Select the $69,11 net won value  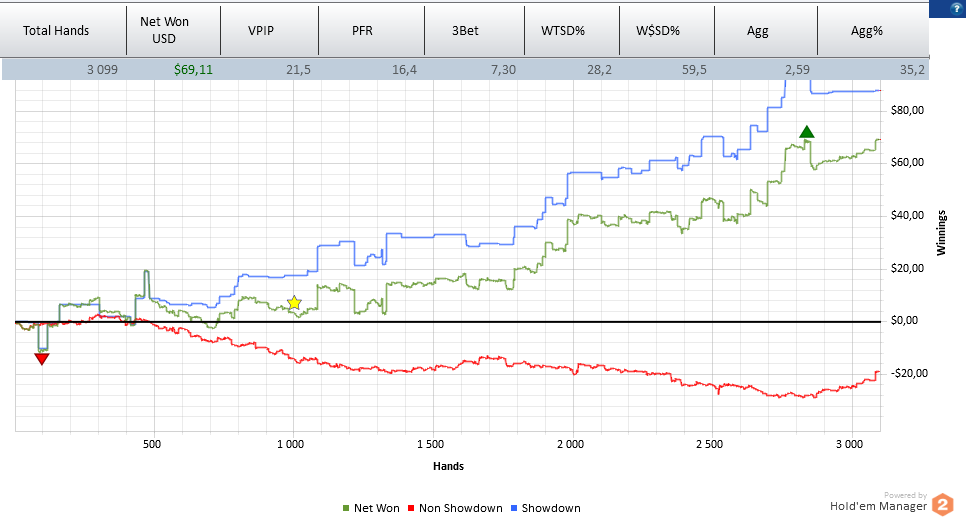tap(193, 70)
